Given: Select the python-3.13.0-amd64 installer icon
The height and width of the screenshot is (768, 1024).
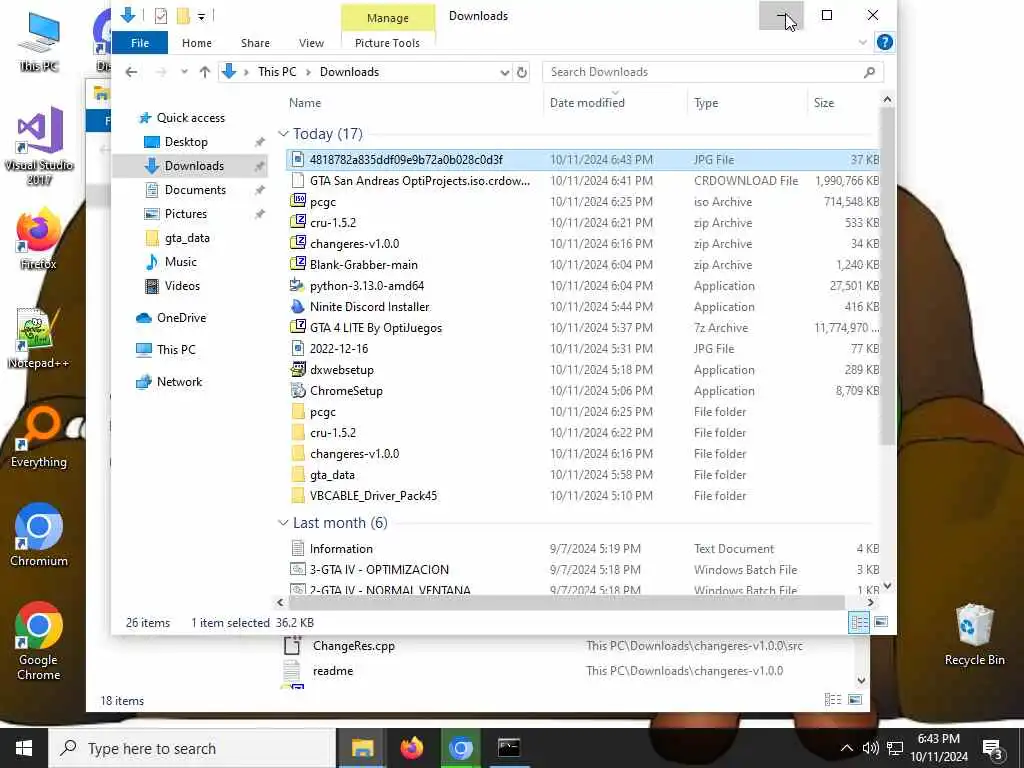Looking at the screenshot, I should click(x=298, y=285).
